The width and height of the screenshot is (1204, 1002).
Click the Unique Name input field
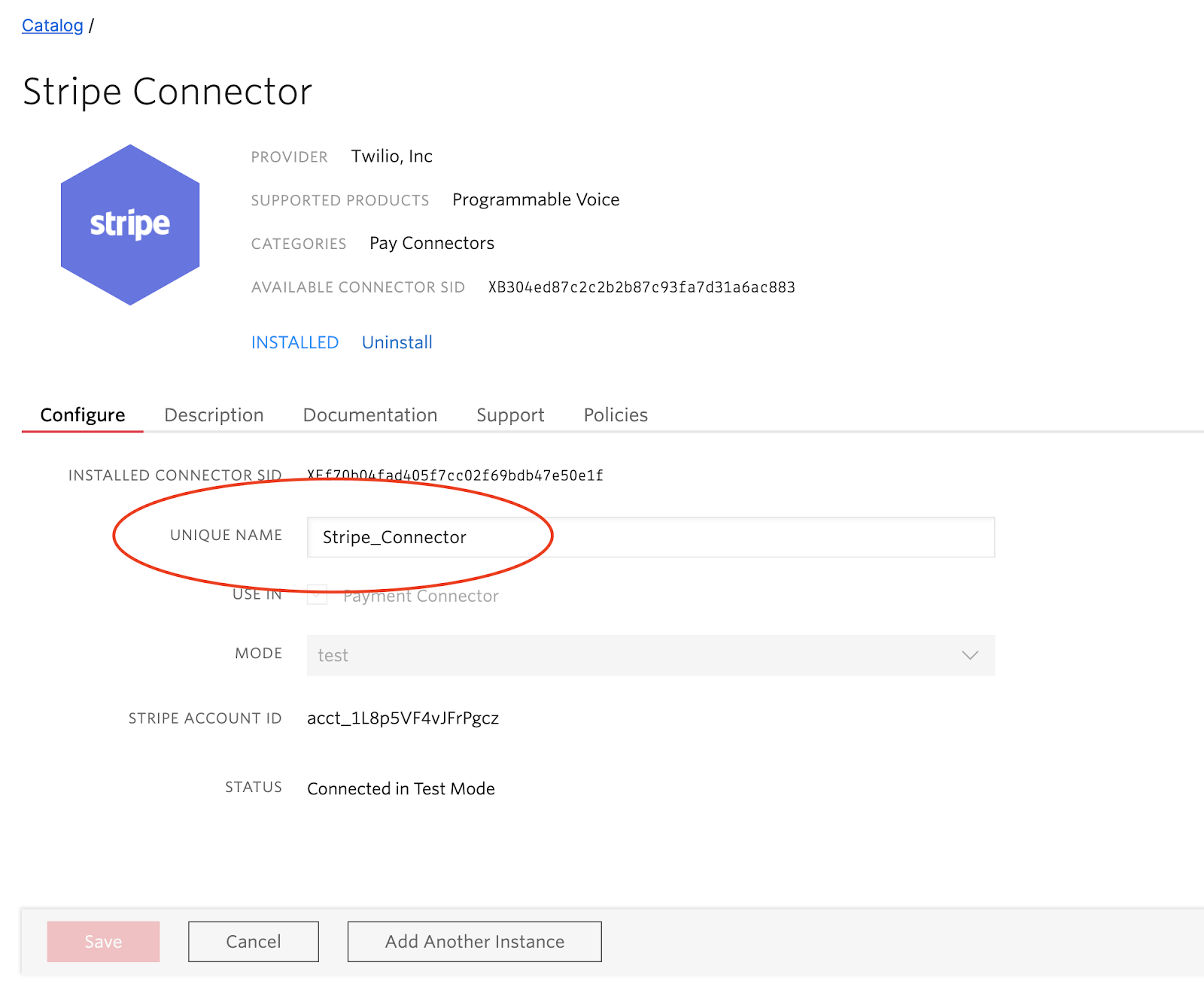coord(651,537)
